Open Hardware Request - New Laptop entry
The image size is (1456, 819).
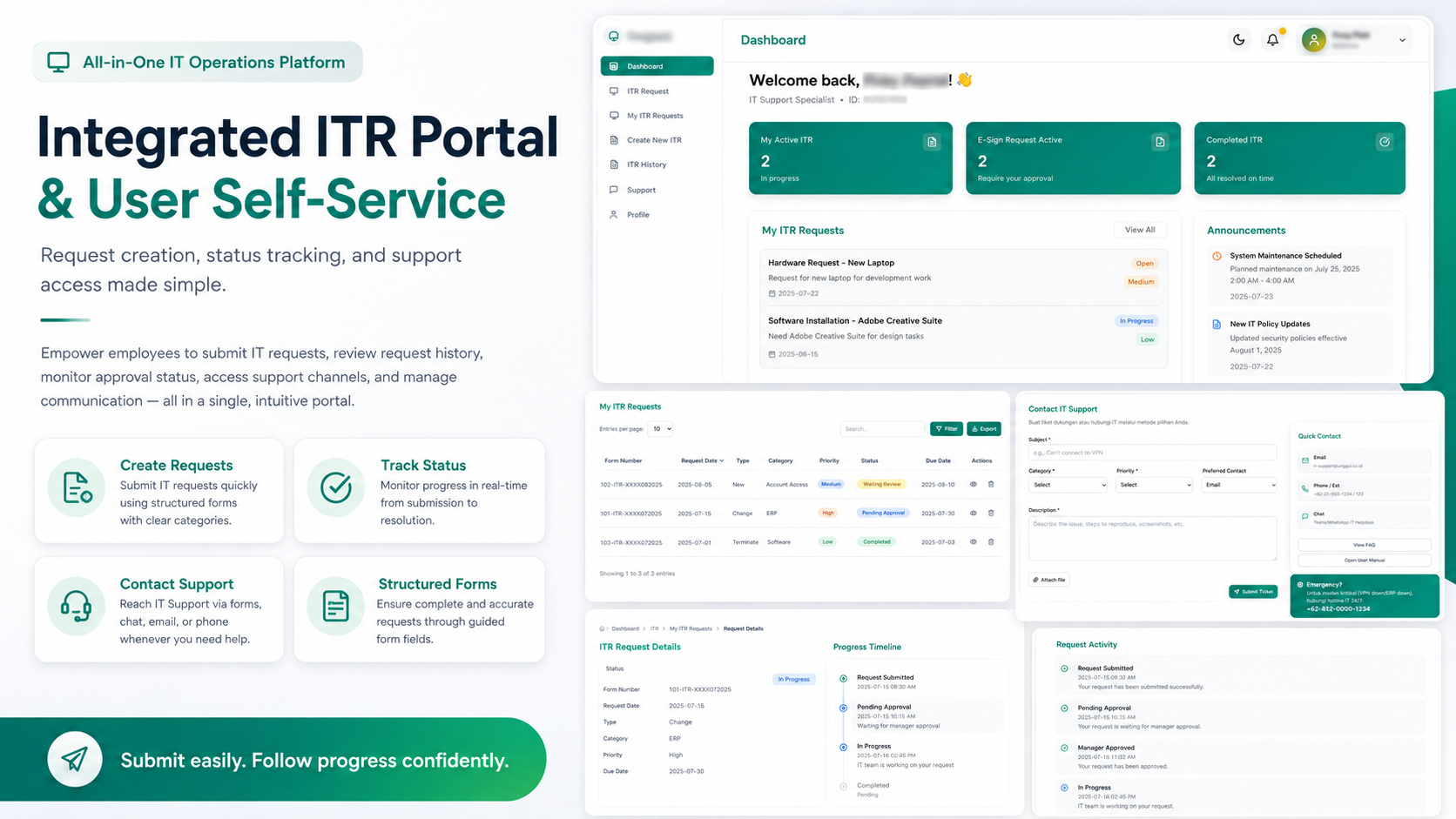coord(962,278)
